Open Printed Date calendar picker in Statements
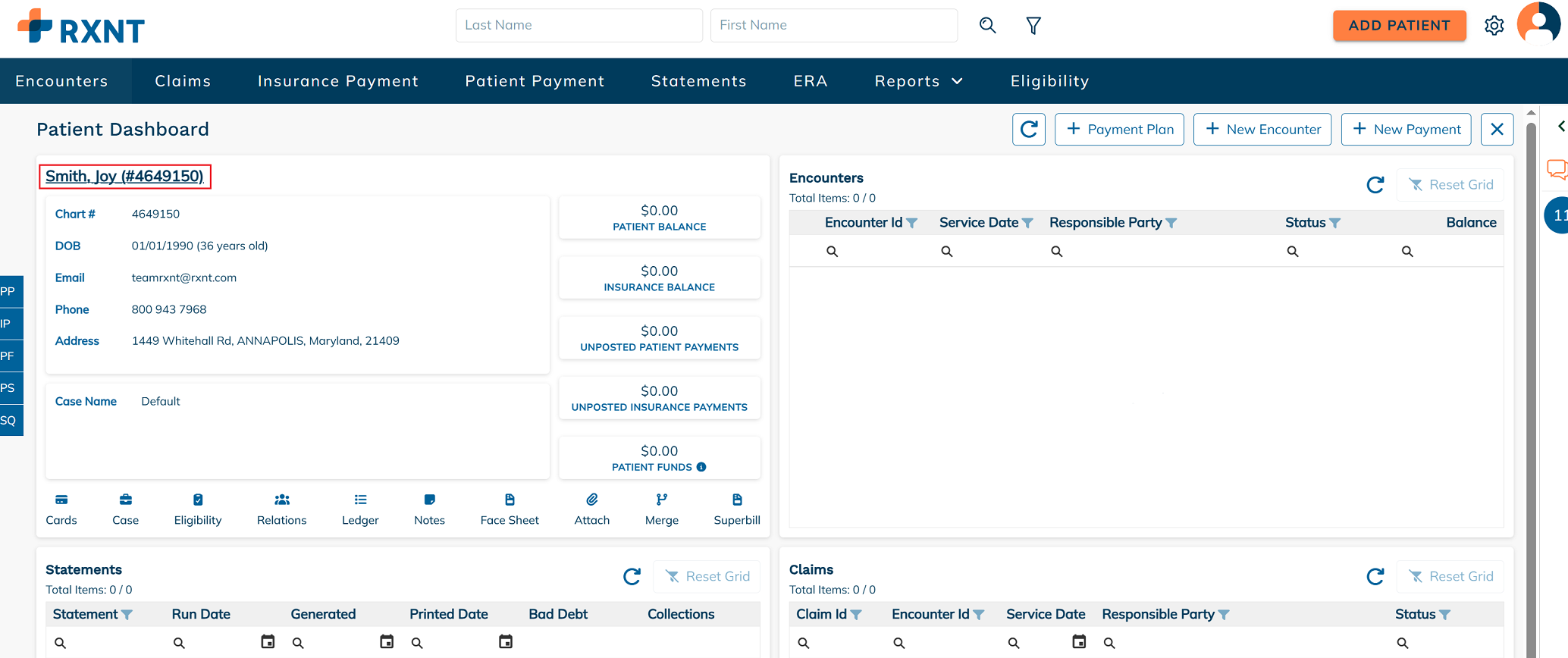The height and width of the screenshot is (658, 1568). click(x=506, y=642)
